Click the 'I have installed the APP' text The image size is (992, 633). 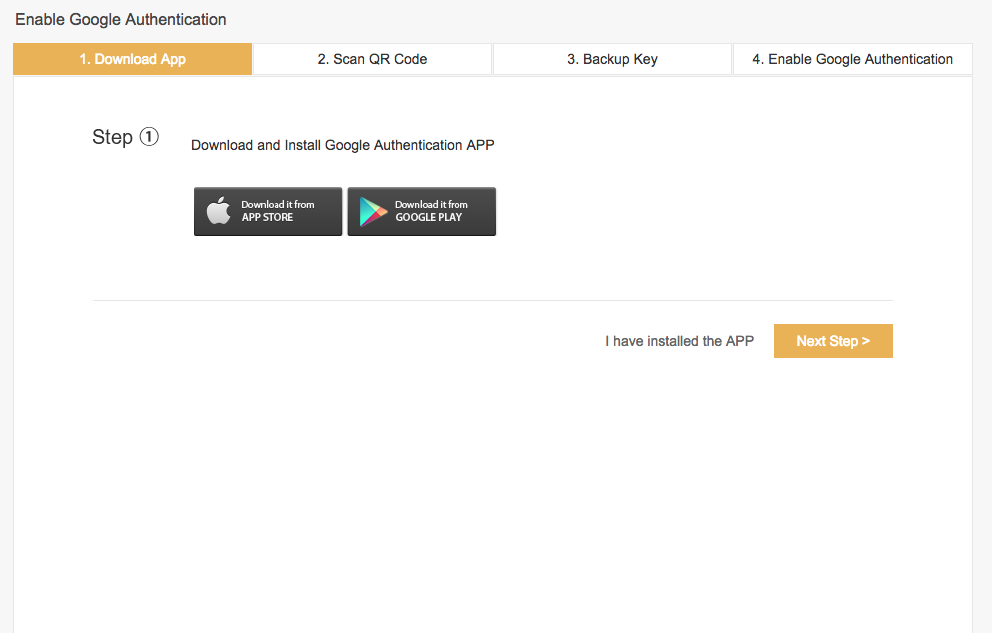(679, 341)
